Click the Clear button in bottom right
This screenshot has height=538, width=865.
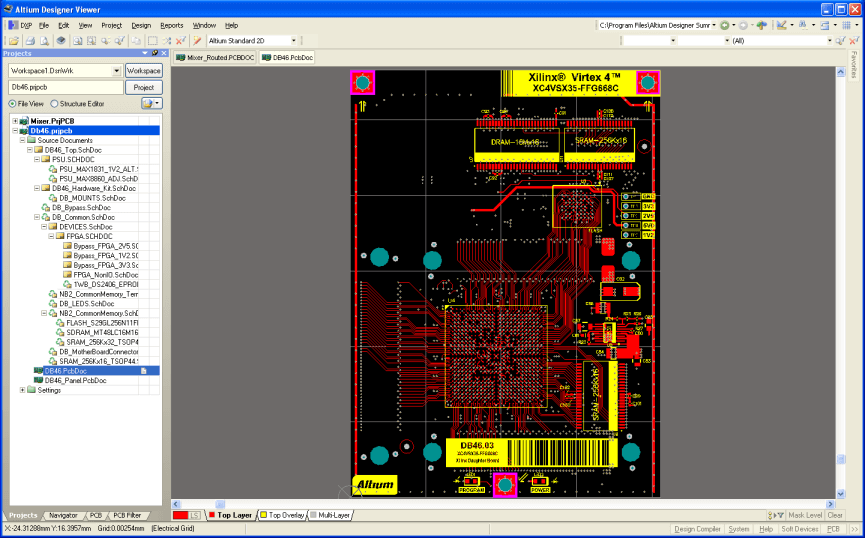[x=835, y=515]
